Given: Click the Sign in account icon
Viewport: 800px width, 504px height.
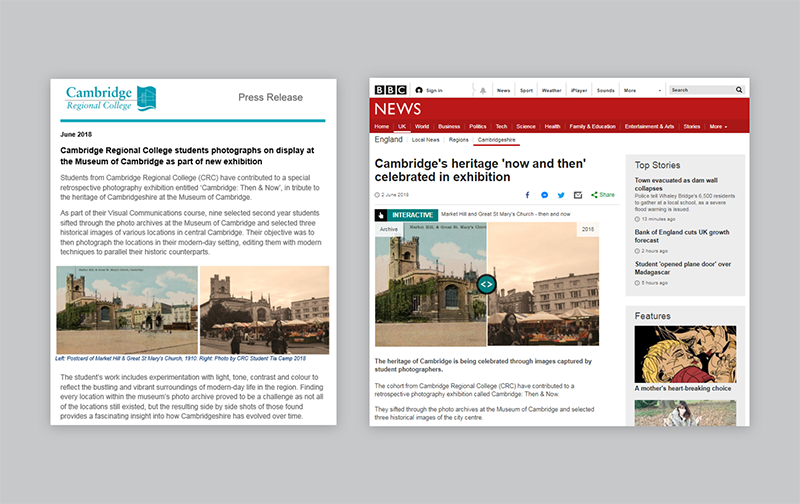Looking at the screenshot, I should pyautogui.click(x=419, y=90).
